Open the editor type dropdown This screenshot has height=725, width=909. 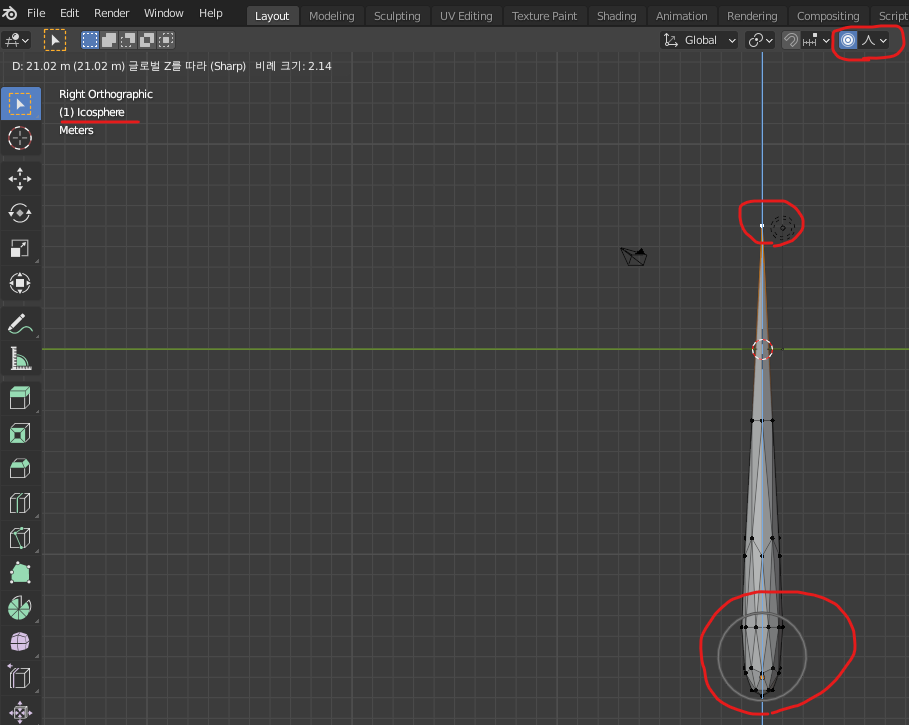pos(16,40)
